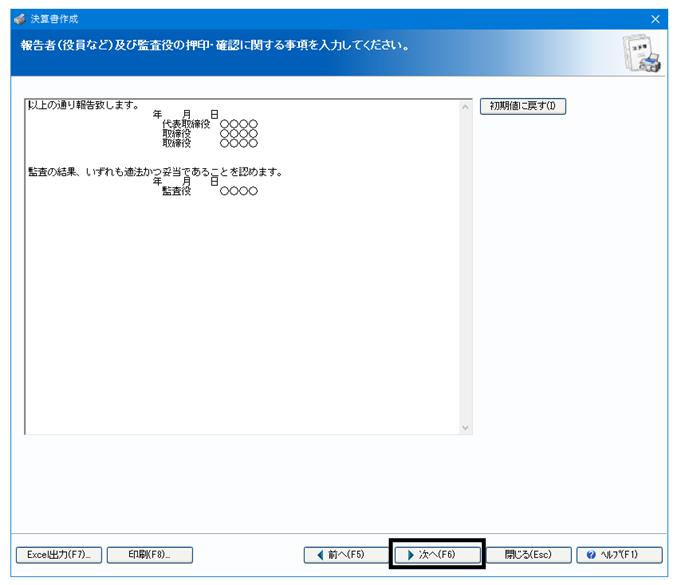Open the 印刷(F8) print dialog
681x585 pixels.
tap(149, 555)
